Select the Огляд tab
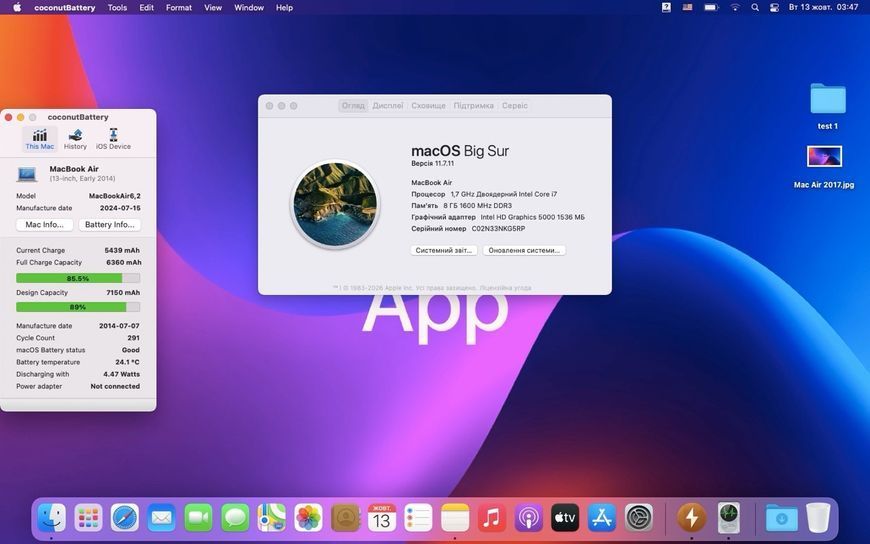 (x=353, y=105)
